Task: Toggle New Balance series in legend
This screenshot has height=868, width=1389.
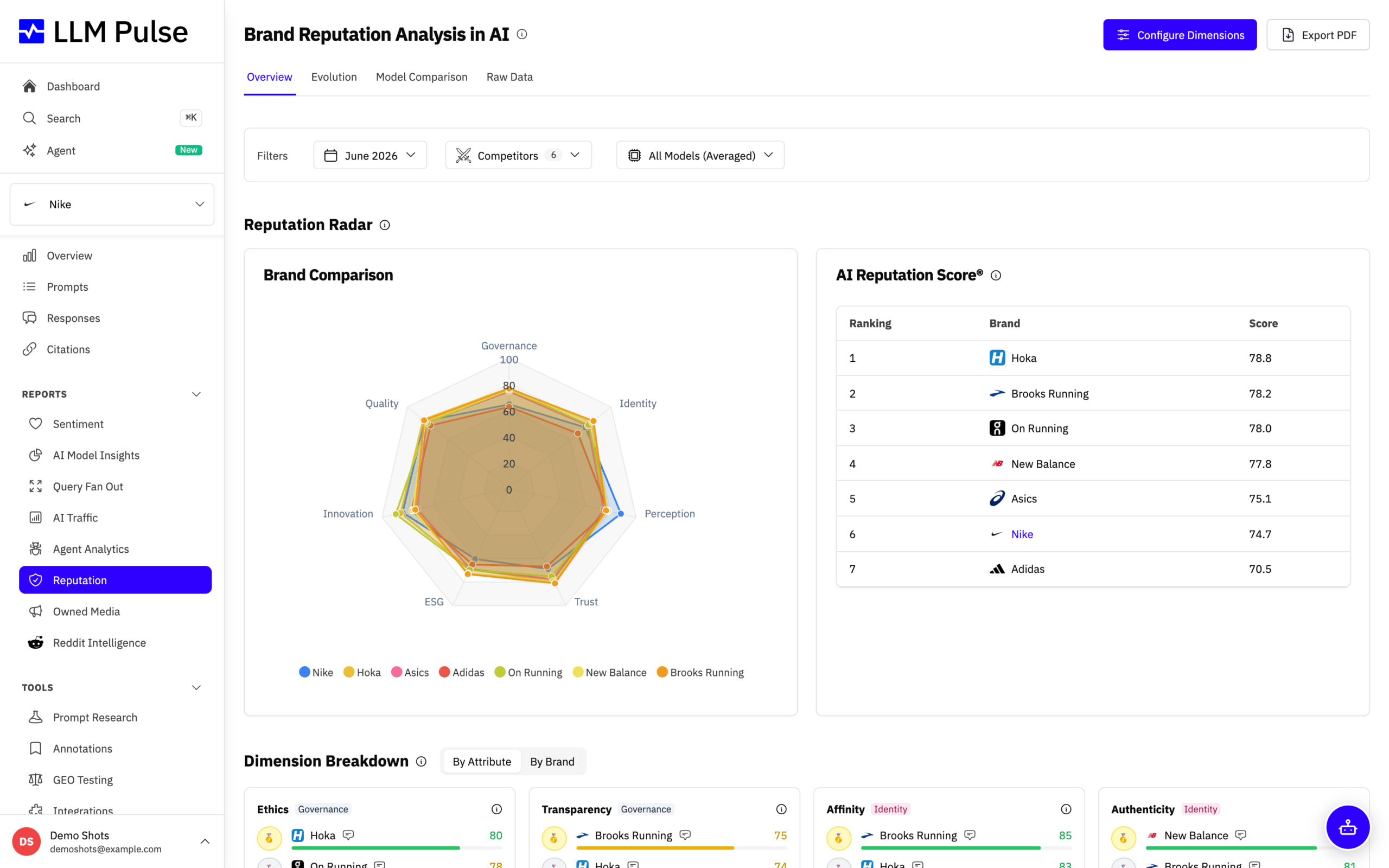Action: click(609, 672)
